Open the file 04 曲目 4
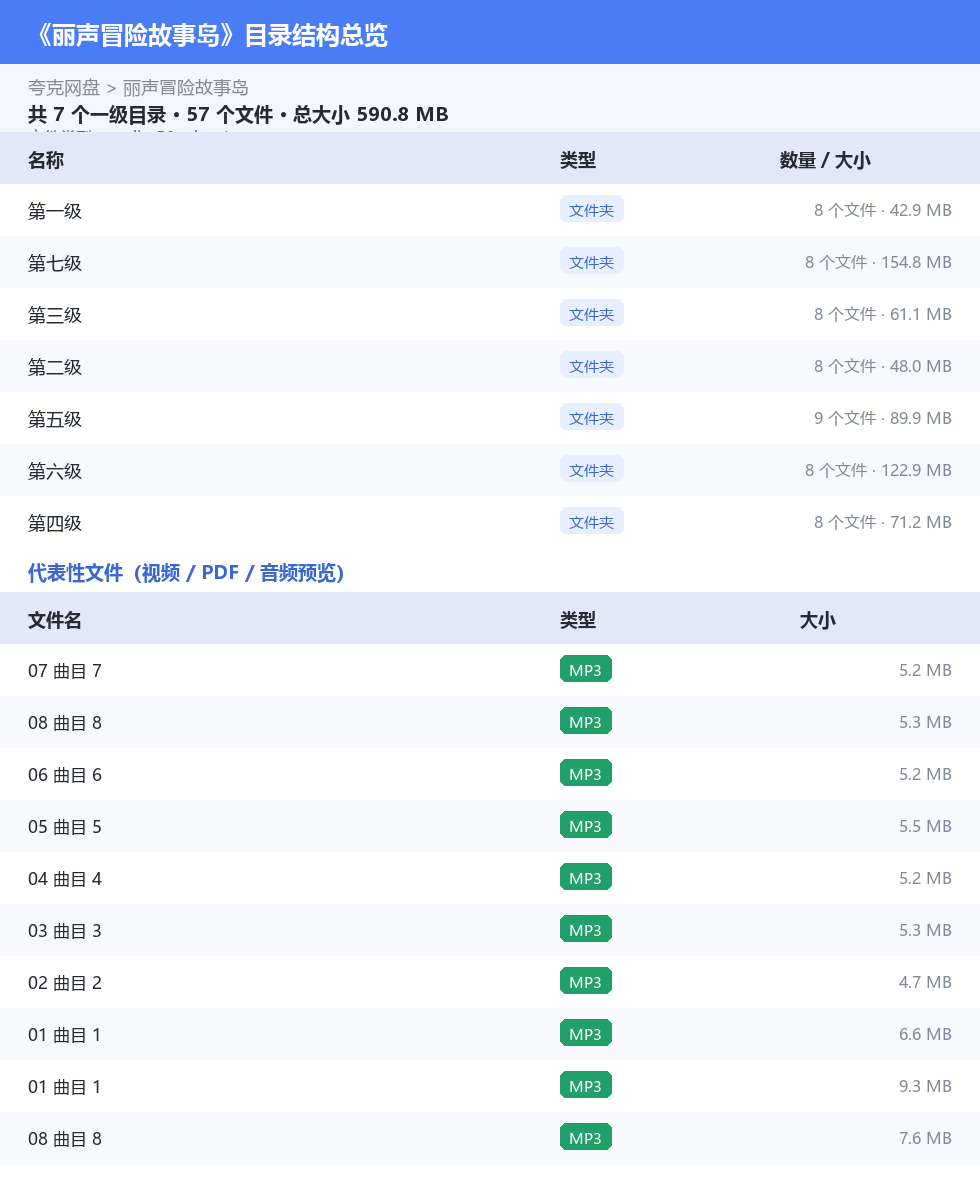 [490, 878]
